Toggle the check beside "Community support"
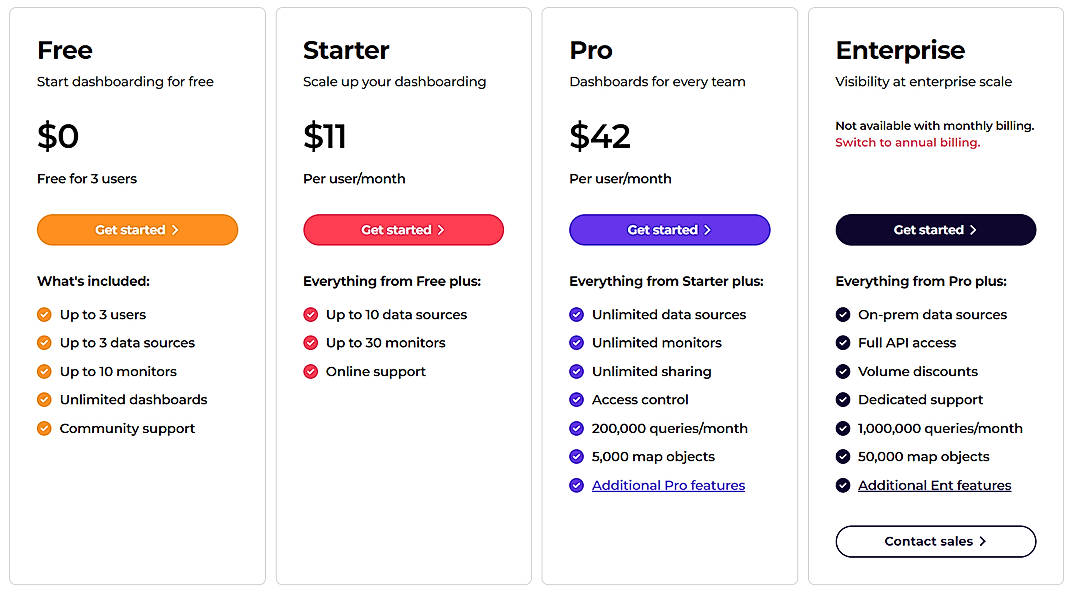The height and width of the screenshot is (593, 1070). point(44,428)
